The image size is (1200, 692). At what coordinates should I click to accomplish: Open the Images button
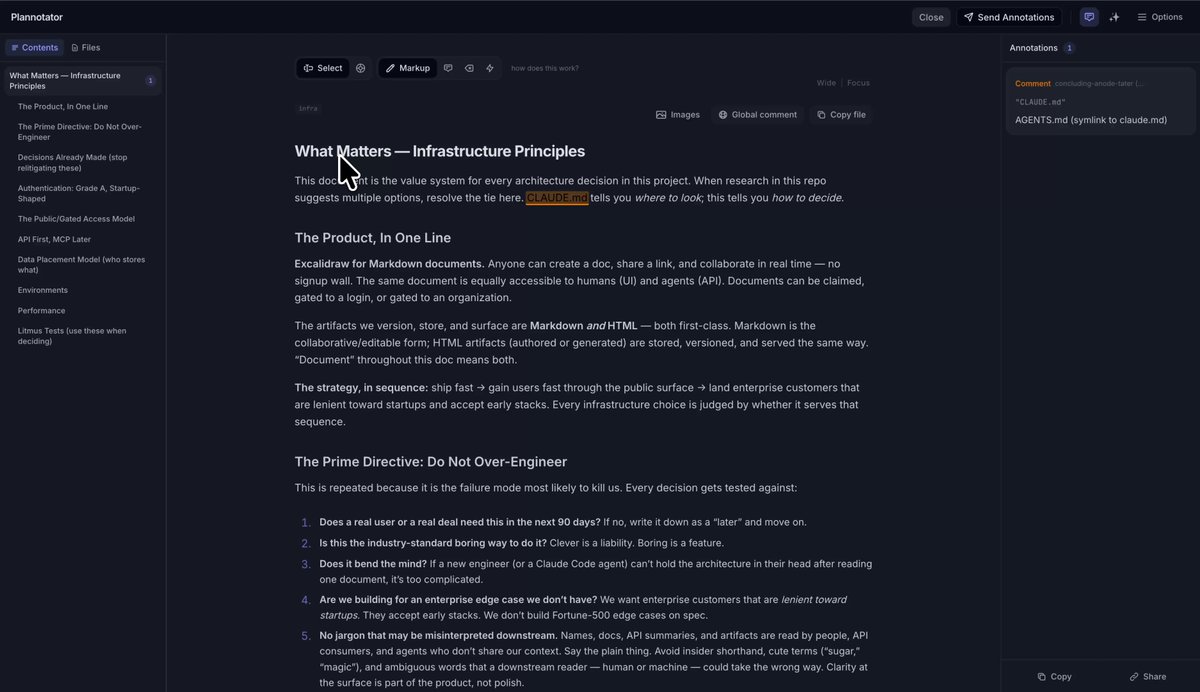[678, 115]
